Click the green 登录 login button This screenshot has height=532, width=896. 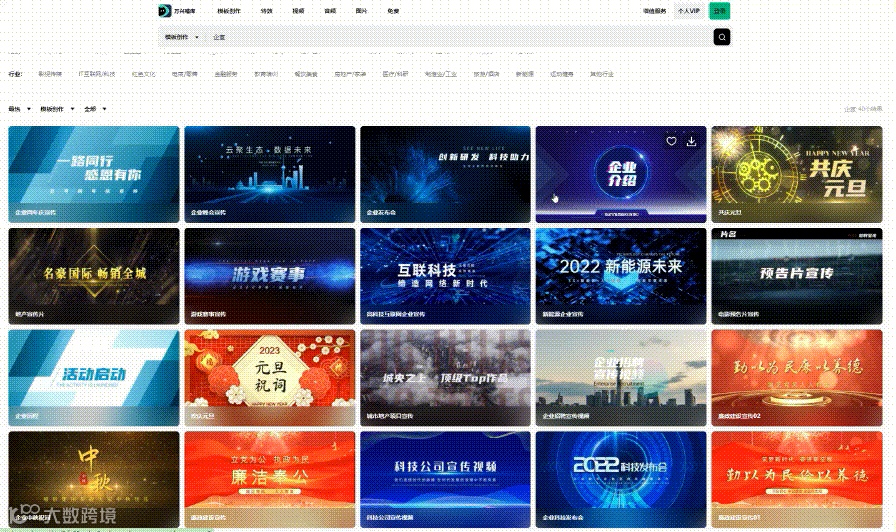point(719,11)
